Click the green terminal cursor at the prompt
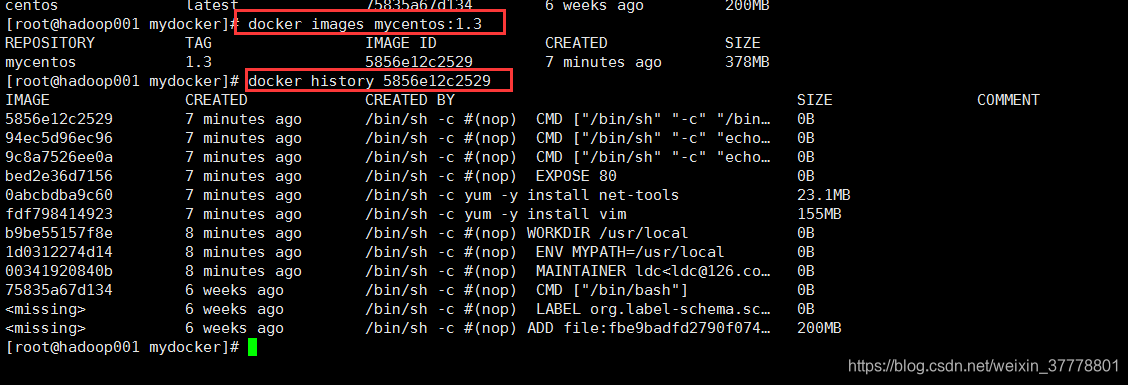Image resolution: width=1128 pixels, height=385 pixels. pyautogui.click(x=253, y=348)
